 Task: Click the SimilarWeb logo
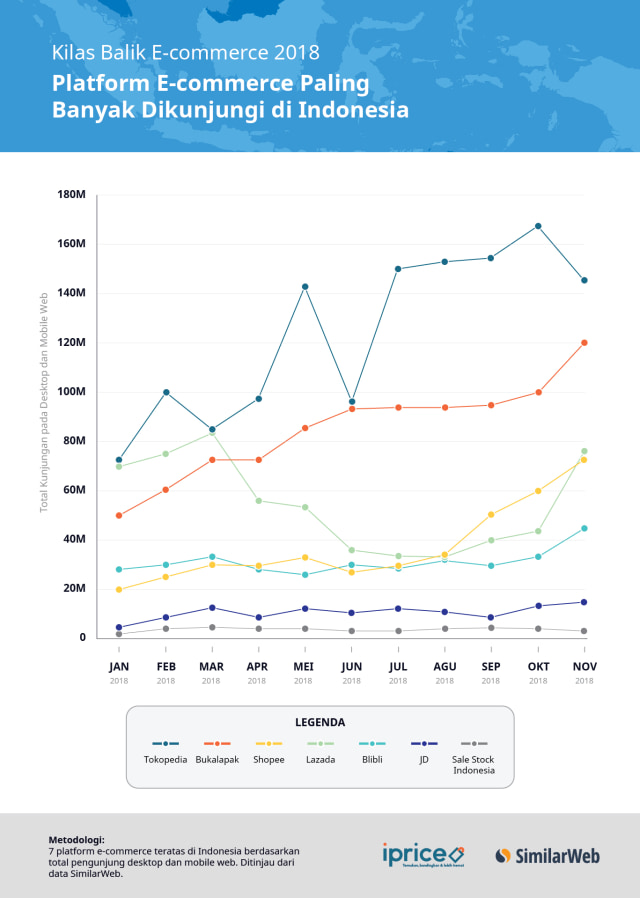point(547,856)
